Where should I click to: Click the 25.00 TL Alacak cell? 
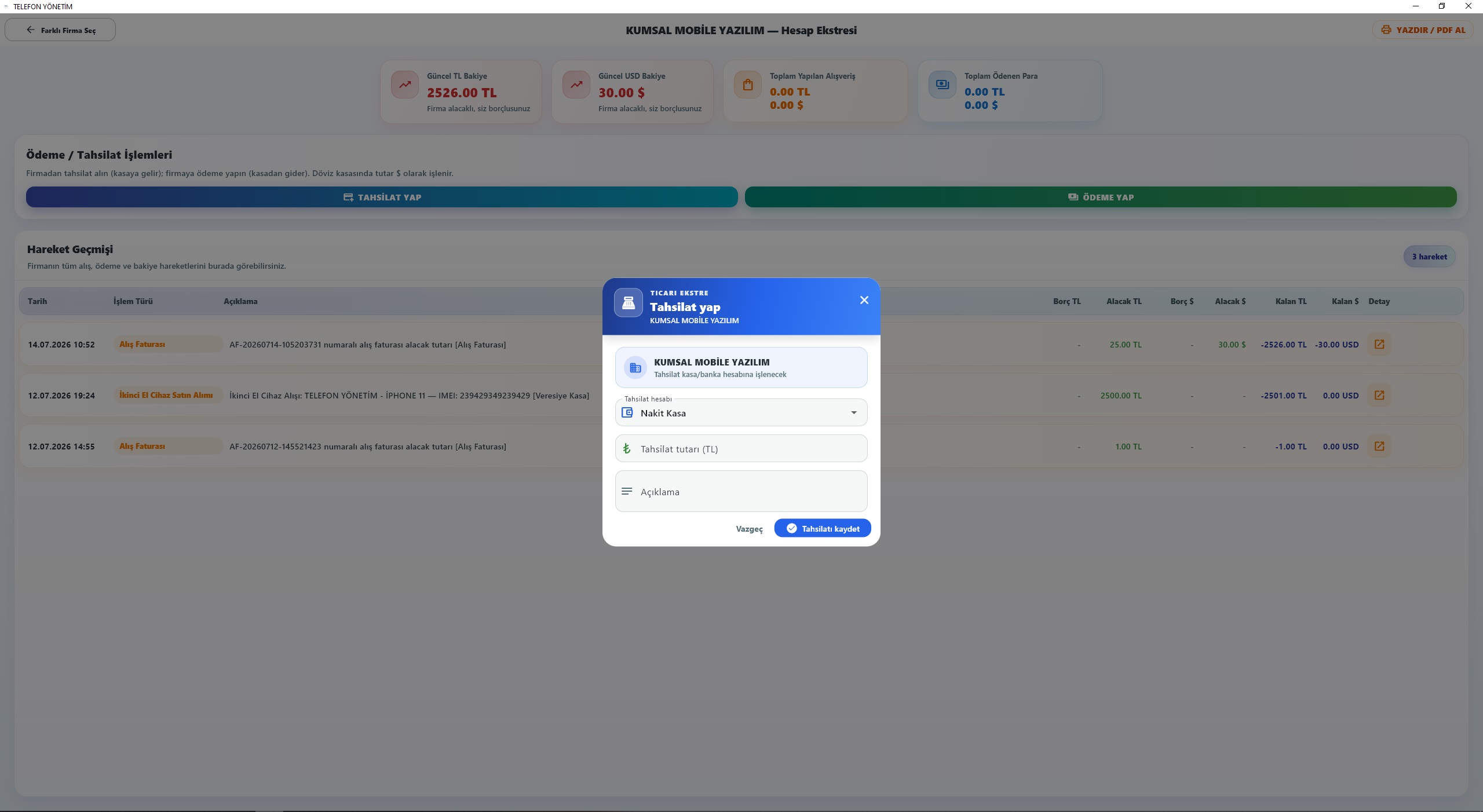click(x=1126, y=345)
